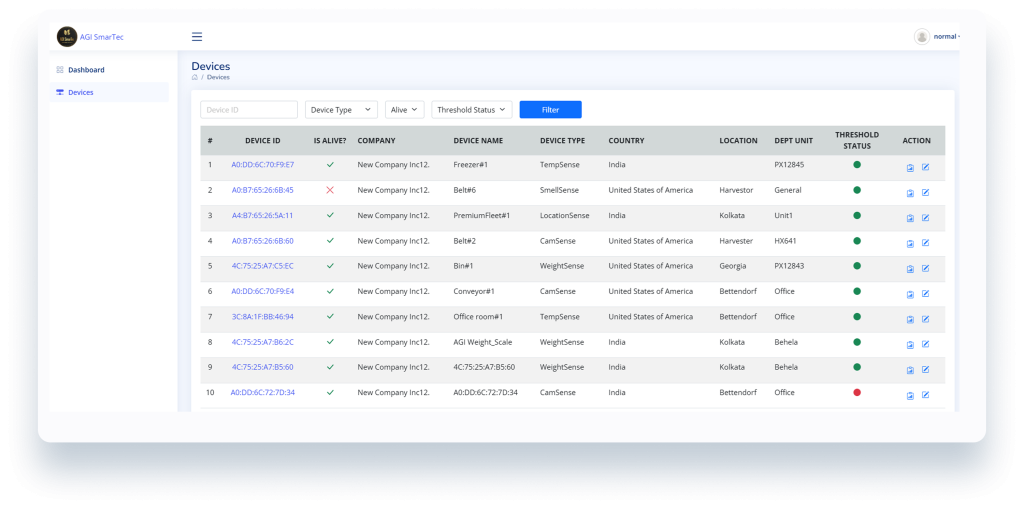Viewport: 1024px width, 509px height.
Task: Open details icon for PremiumFleet#1 row
Action: pos(910,218)
